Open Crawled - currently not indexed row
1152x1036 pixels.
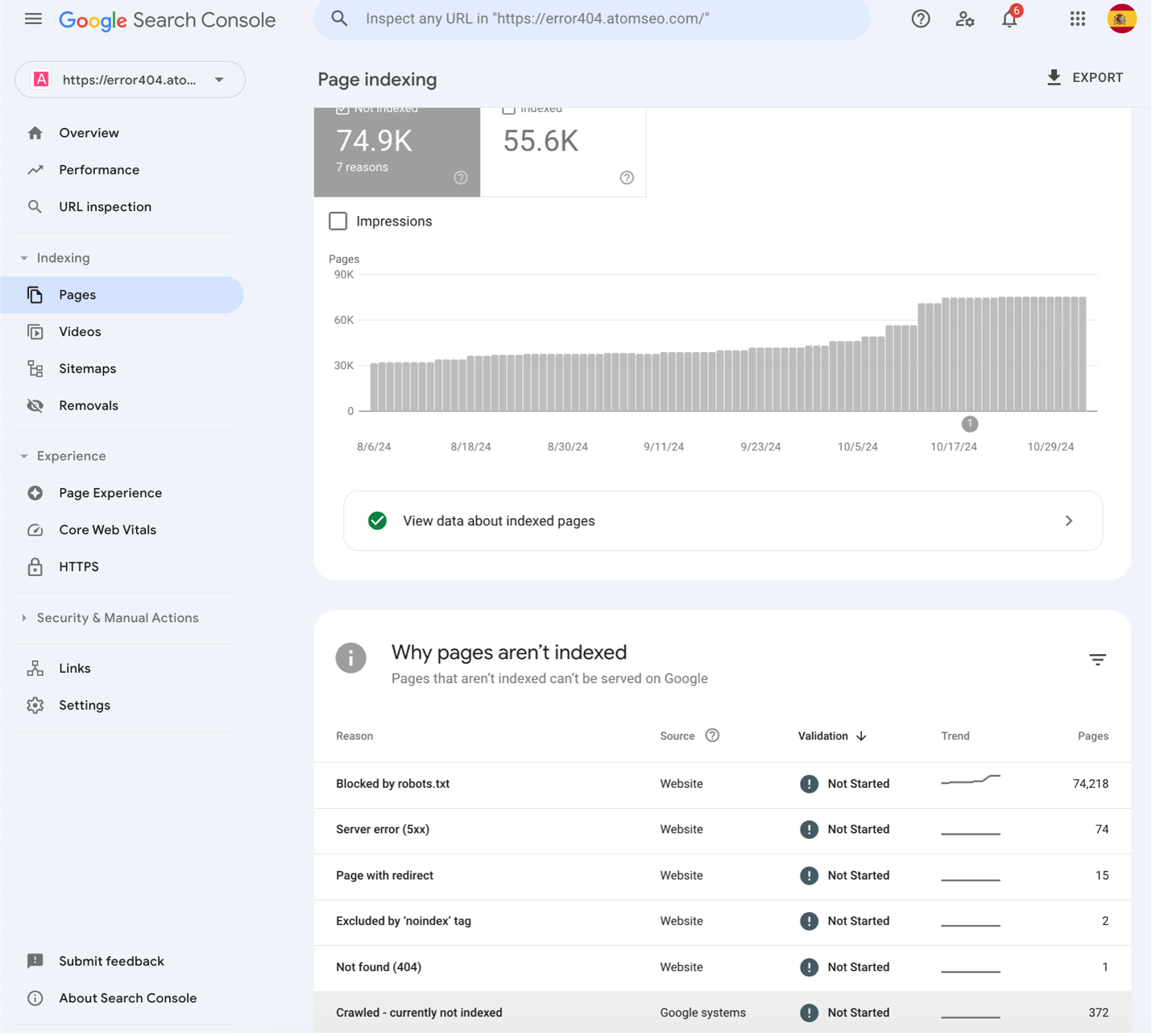[x=723, y=1013]
